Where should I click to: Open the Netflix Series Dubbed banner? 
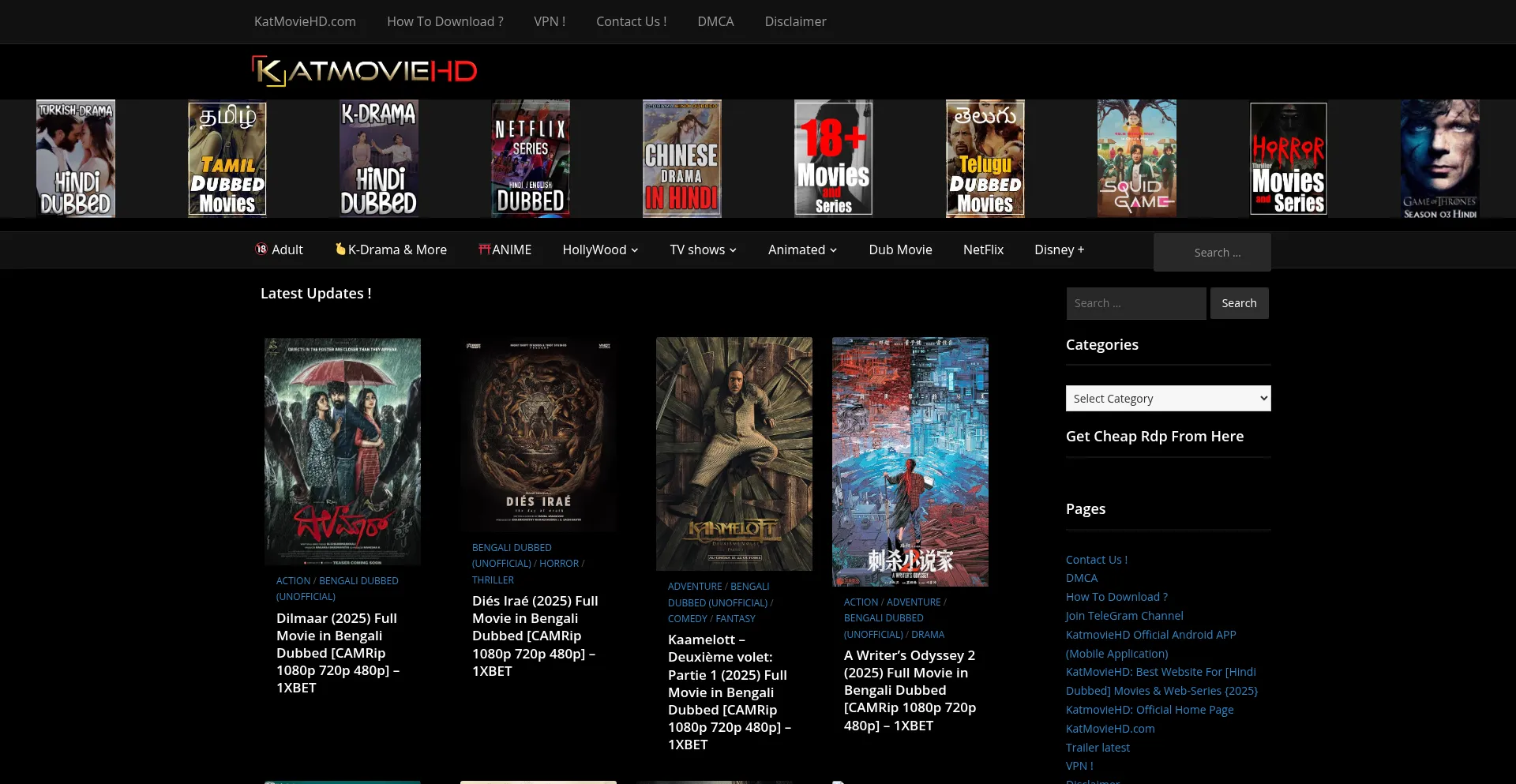click(x=531, y=158)
